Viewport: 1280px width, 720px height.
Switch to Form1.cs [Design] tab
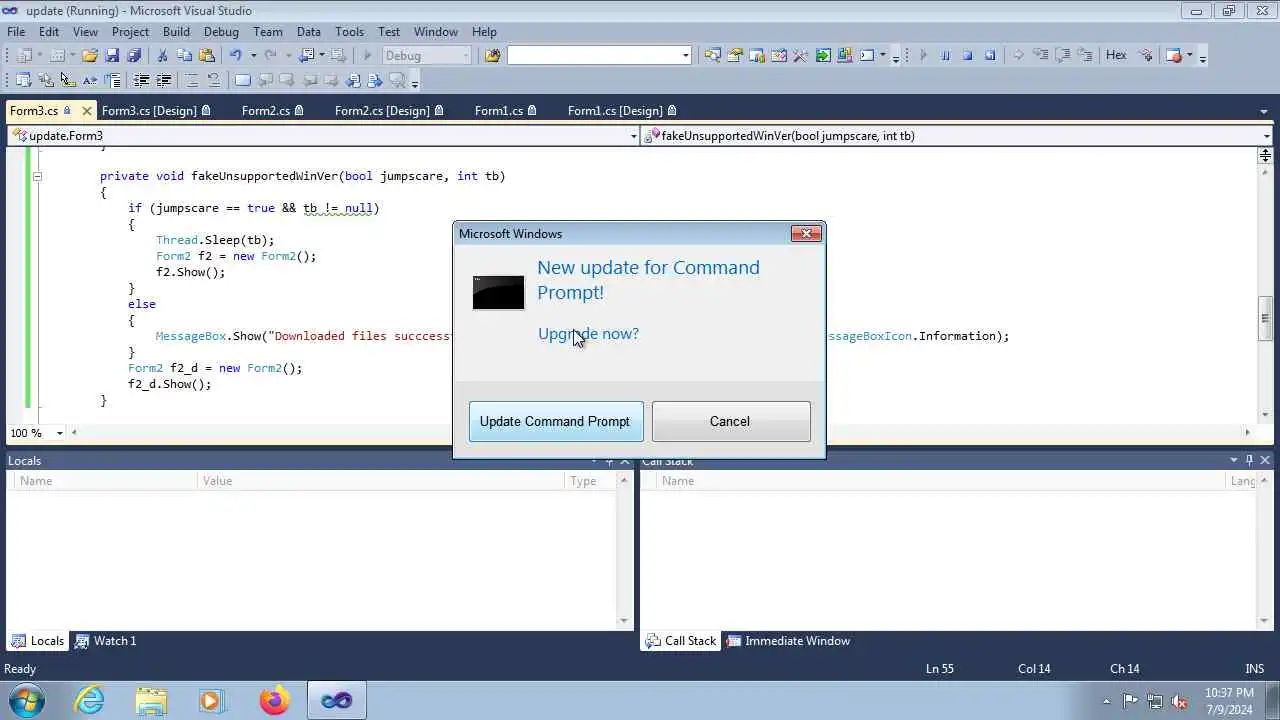click(x=622, y=110)
